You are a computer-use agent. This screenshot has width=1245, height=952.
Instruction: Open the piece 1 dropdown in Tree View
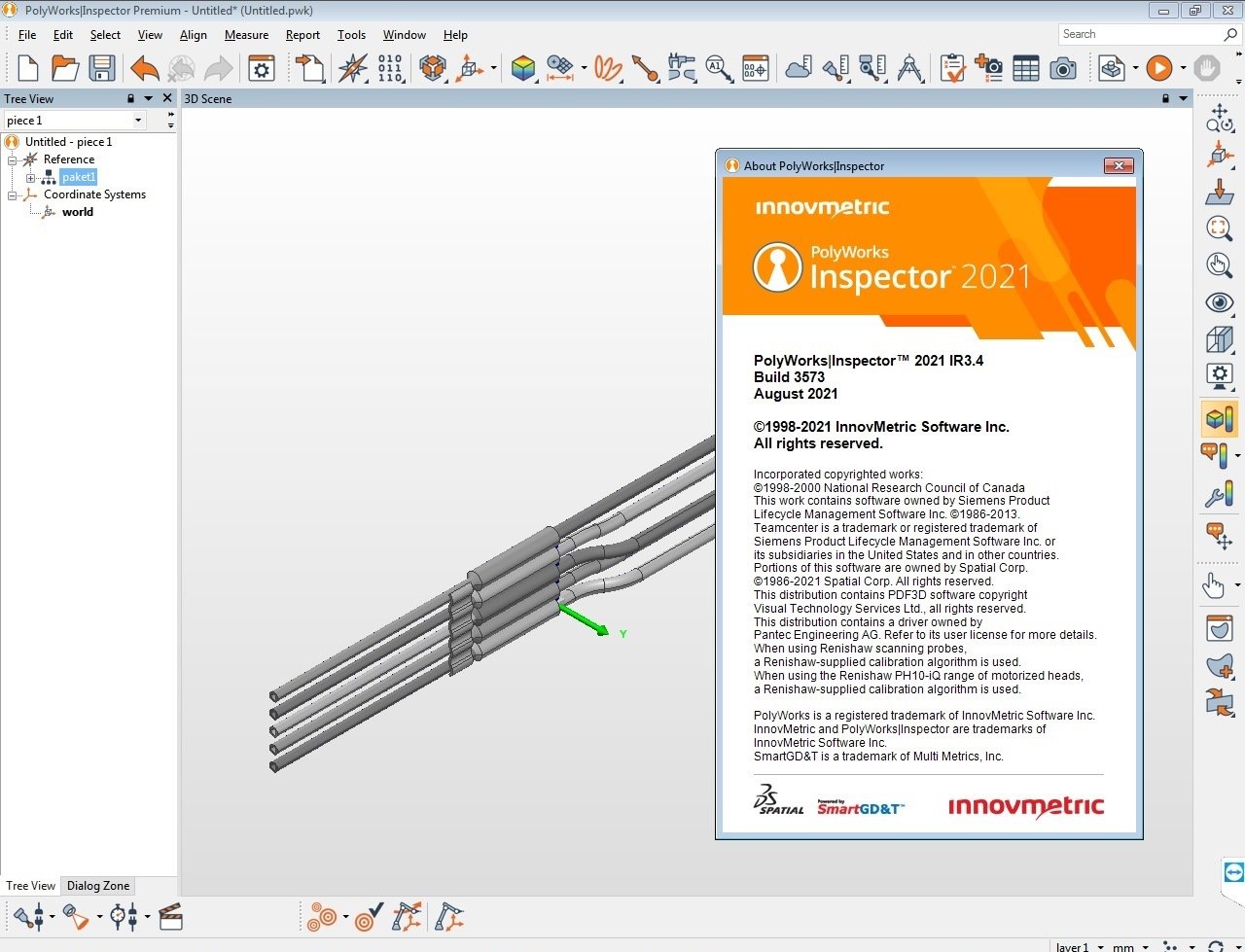138,121
